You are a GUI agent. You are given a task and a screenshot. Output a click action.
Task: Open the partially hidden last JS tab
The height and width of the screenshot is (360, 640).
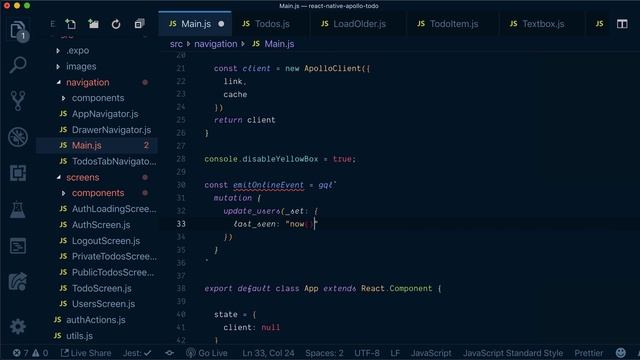pos(599,24)
